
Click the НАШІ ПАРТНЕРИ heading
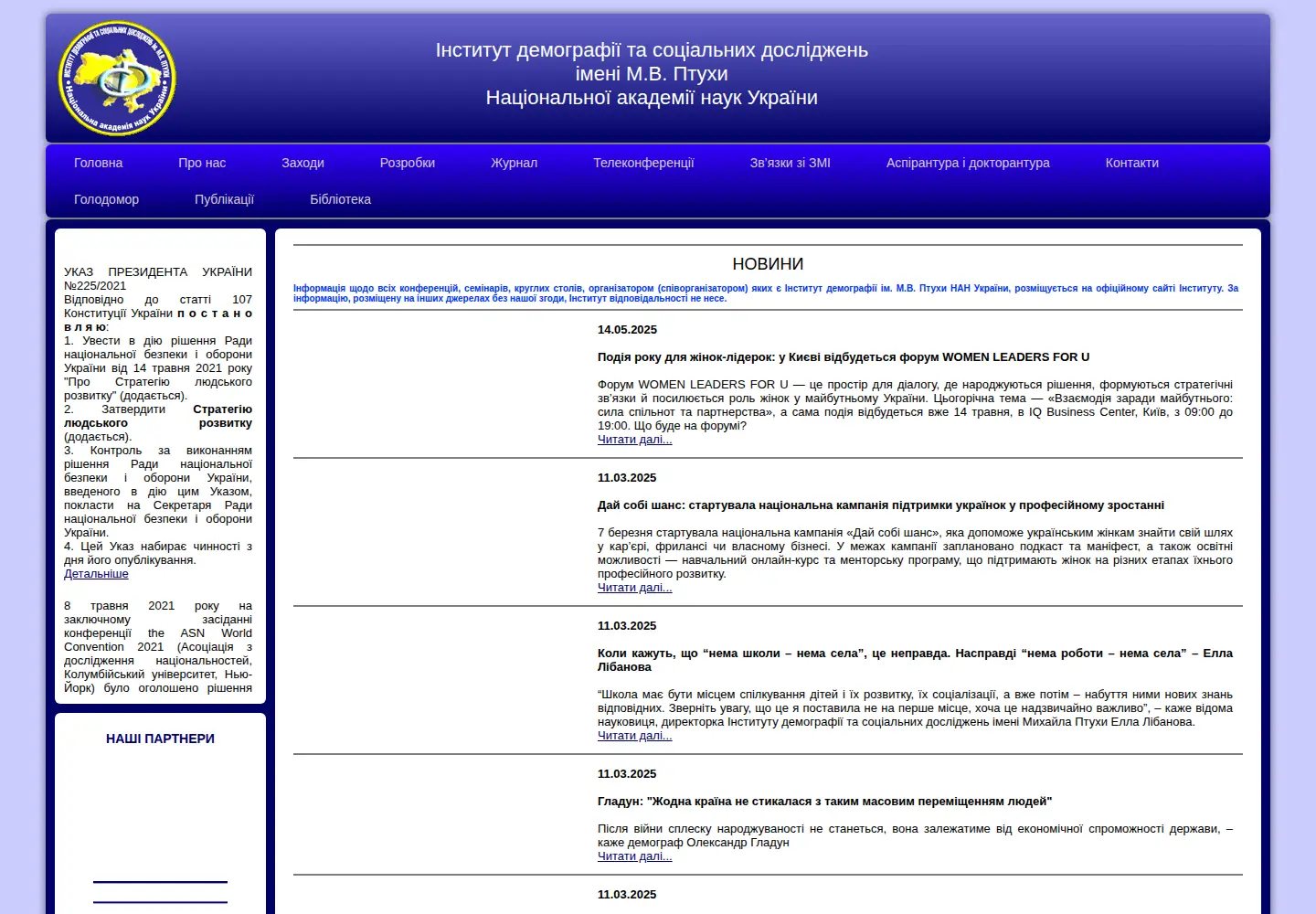160,739
